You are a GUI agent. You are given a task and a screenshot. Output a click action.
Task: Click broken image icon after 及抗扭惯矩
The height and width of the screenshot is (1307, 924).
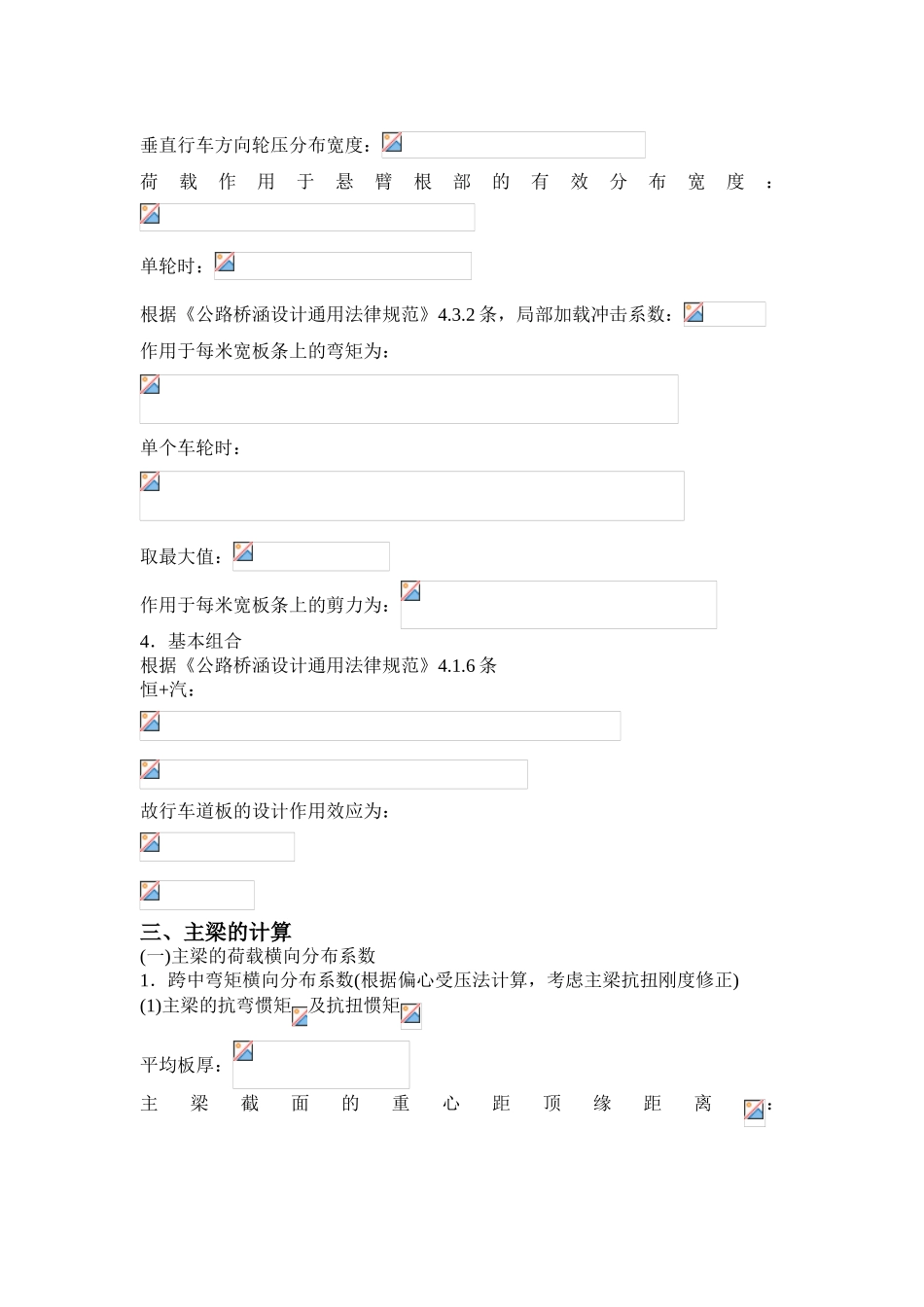(x=411, y=1014)
